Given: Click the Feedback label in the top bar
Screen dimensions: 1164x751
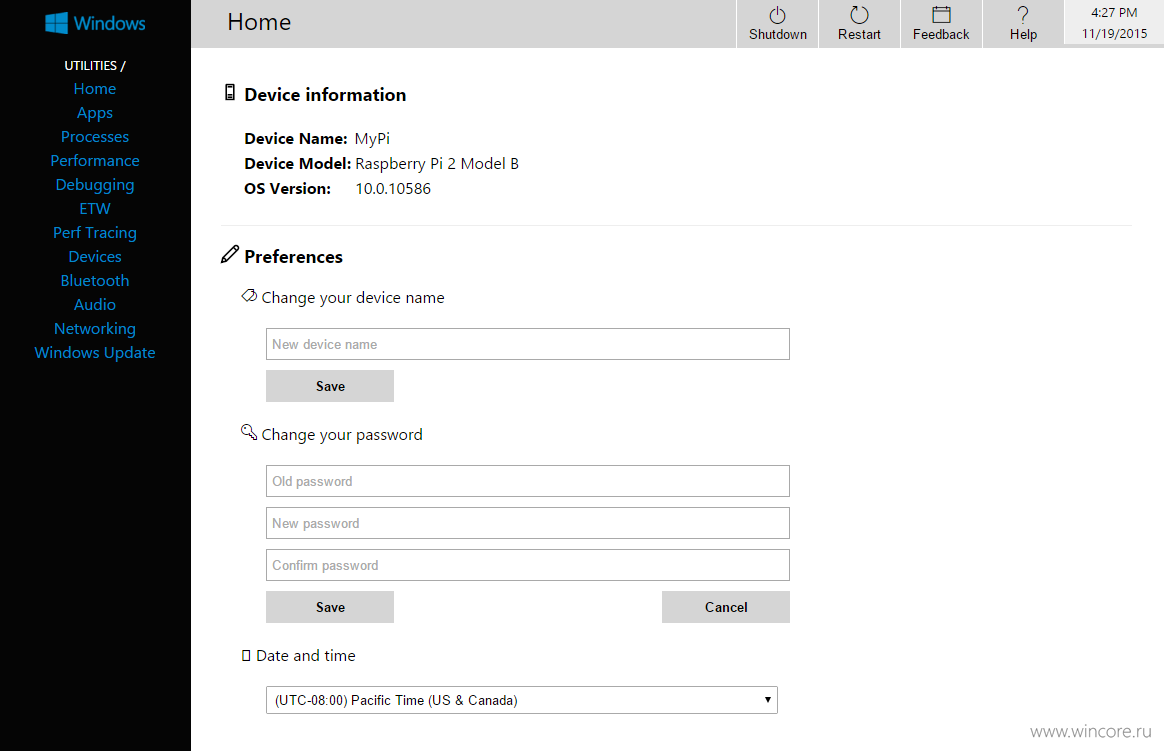Looking at the screenshot, I should click(x=941, y=35).
